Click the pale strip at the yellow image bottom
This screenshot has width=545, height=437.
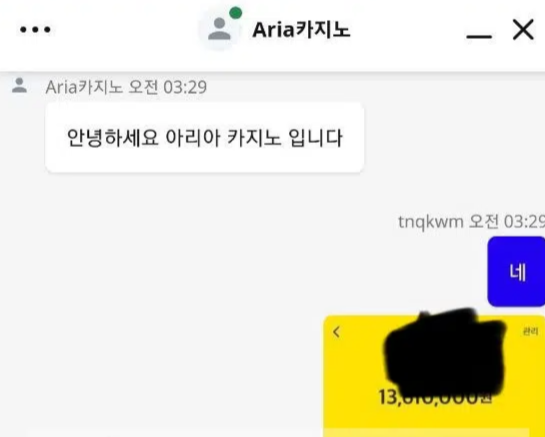click(x=429, y=433)
